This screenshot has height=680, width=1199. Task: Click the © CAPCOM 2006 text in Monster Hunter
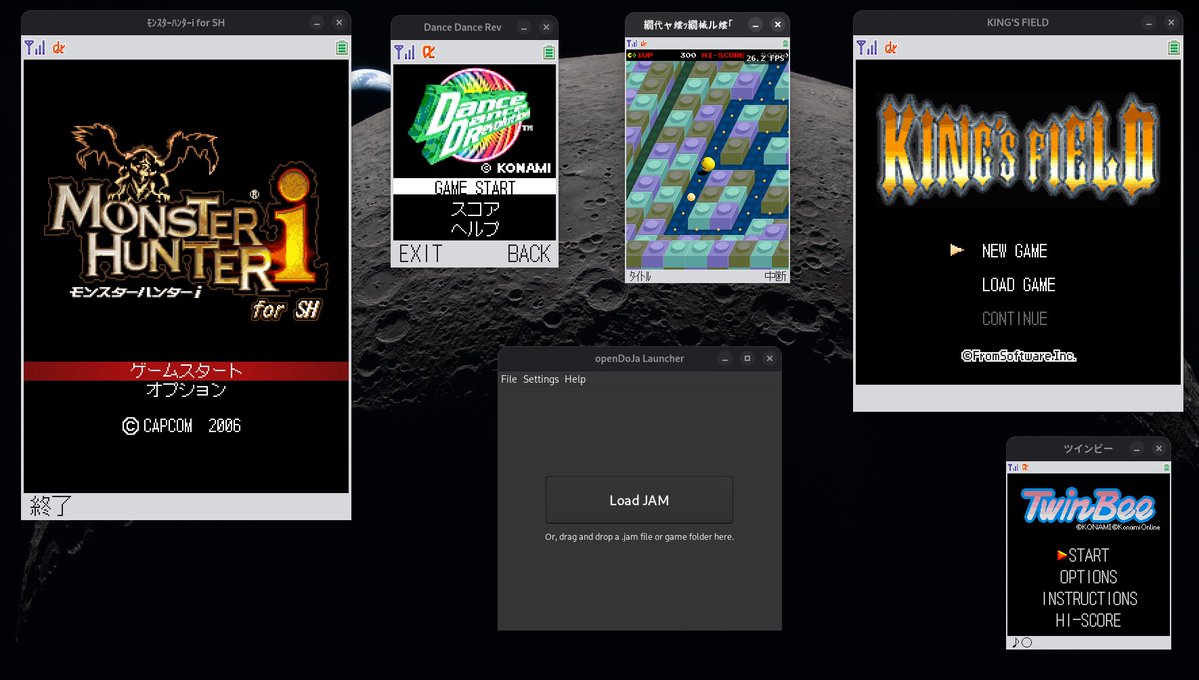182,426
